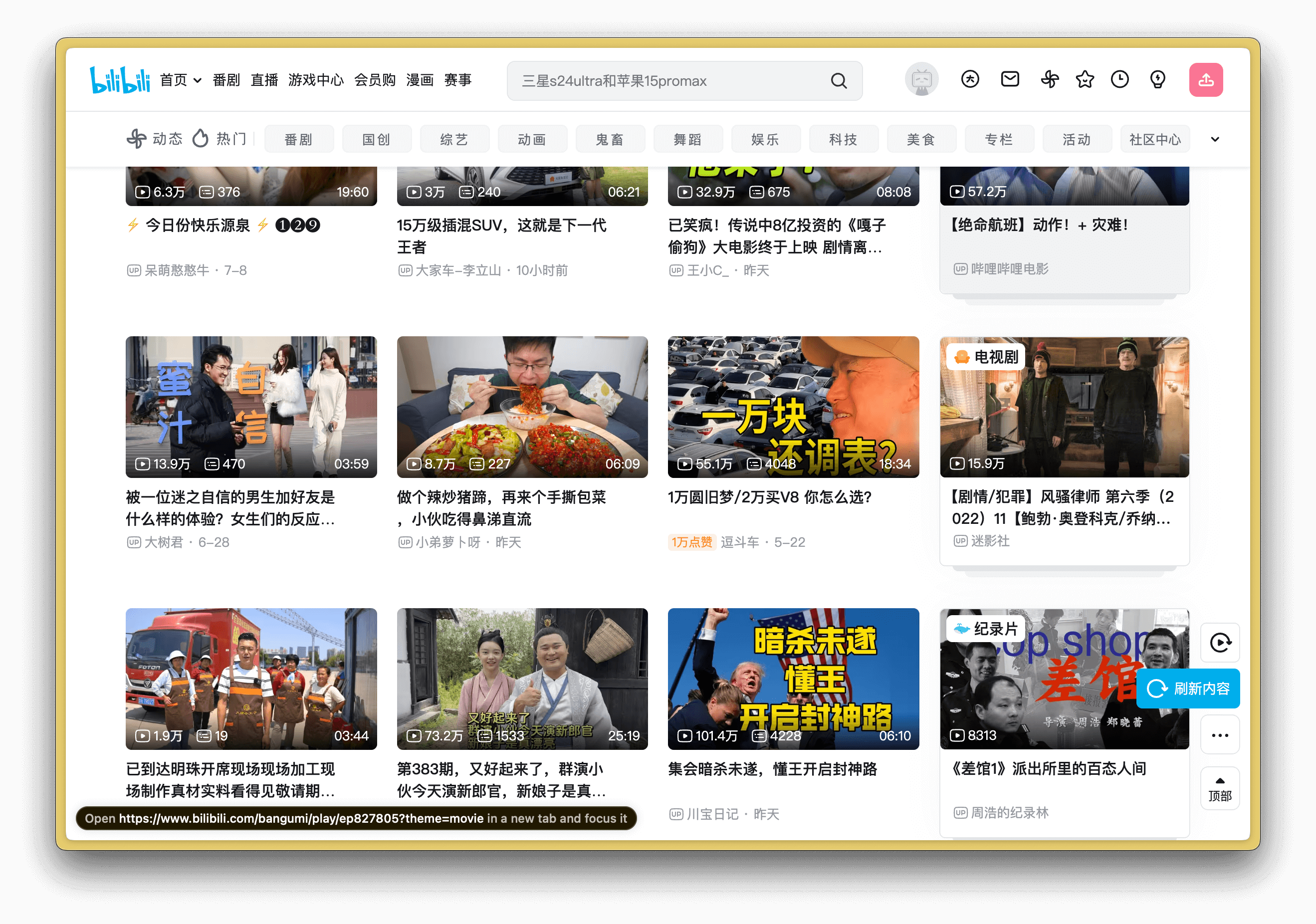The width and height of the screenshot is (1316, 924).
Task: Expand more categories via the chevron after 社区中心
Action: pyautogui.click(x=1214, y=139)
